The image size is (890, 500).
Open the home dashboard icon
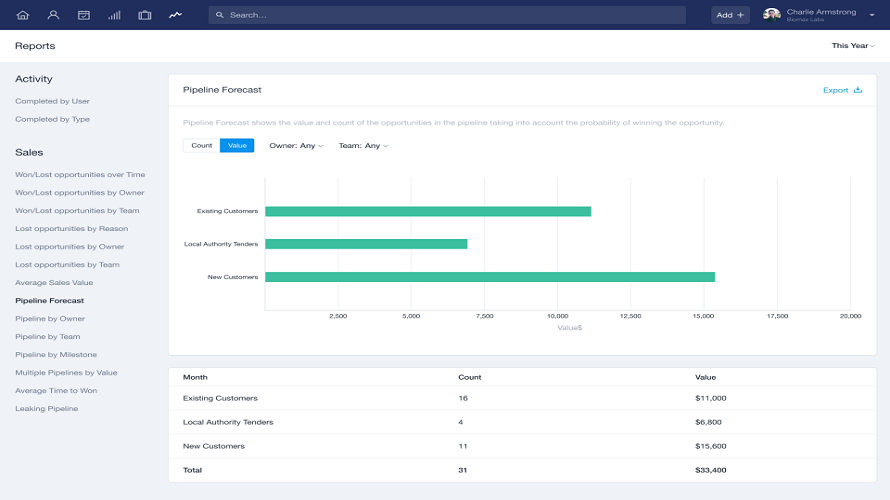point(23,15)
